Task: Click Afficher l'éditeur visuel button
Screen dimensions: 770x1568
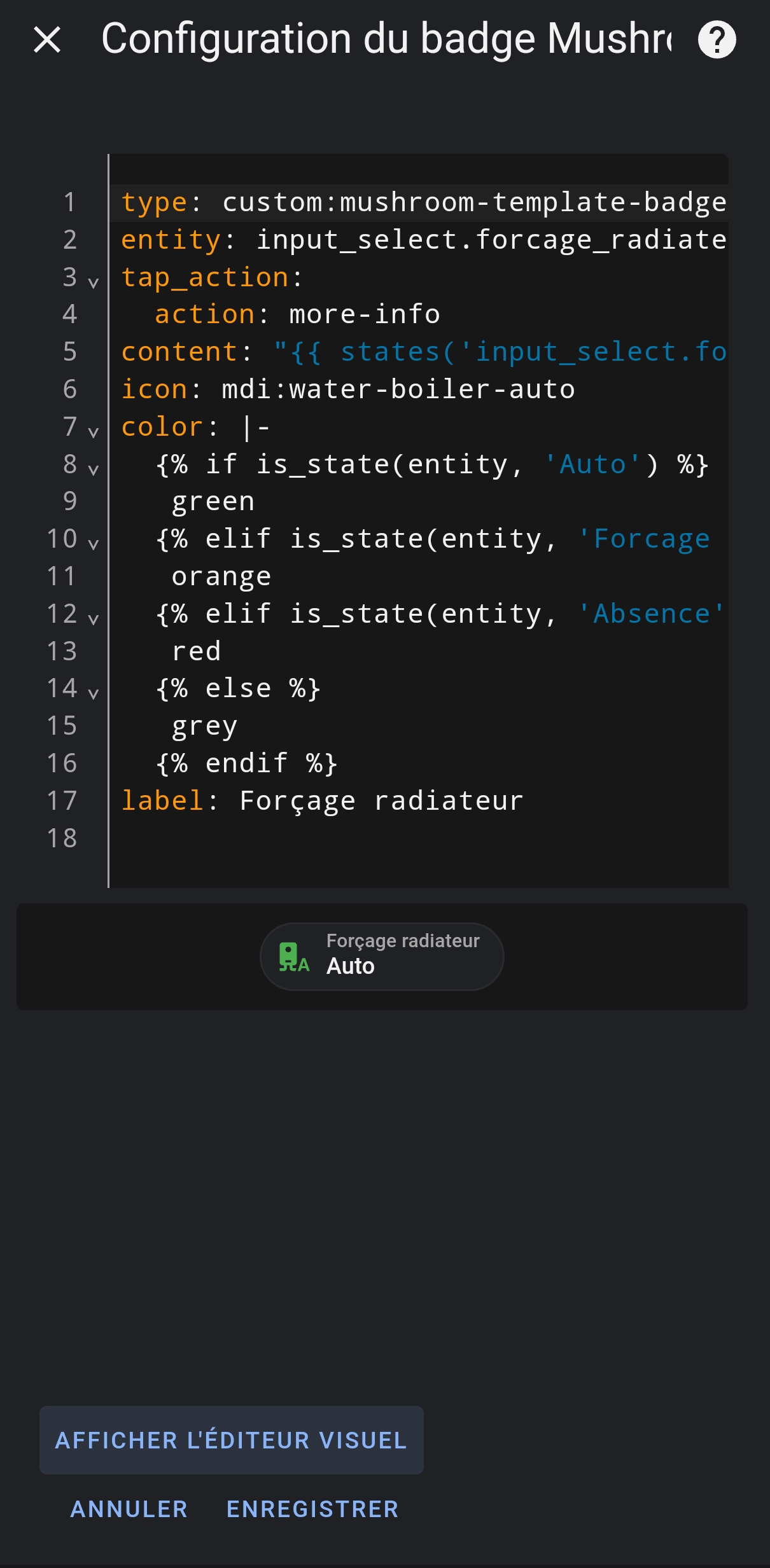Action: (x=232, y=1440)
